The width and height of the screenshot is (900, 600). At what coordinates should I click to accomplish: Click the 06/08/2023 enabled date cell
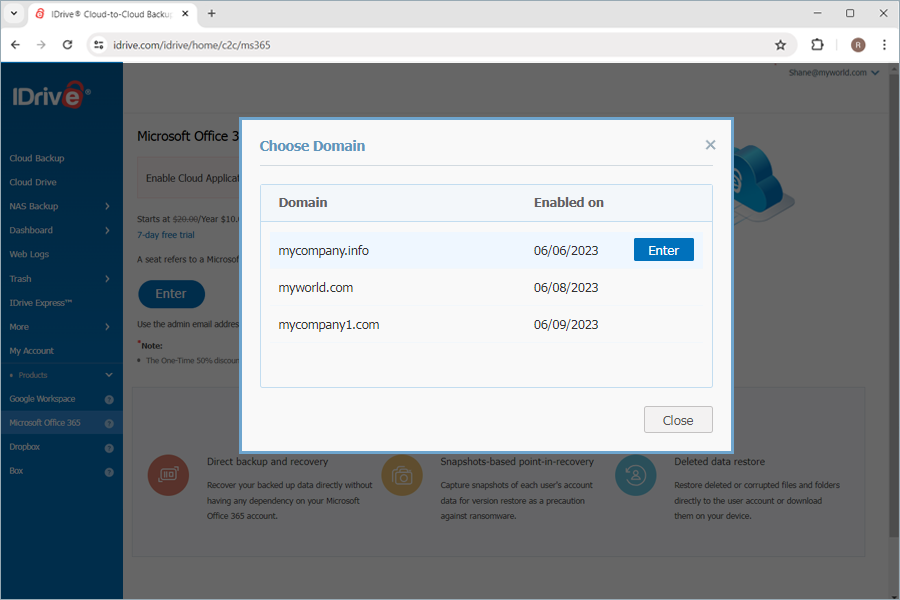[x=565, y=287]
